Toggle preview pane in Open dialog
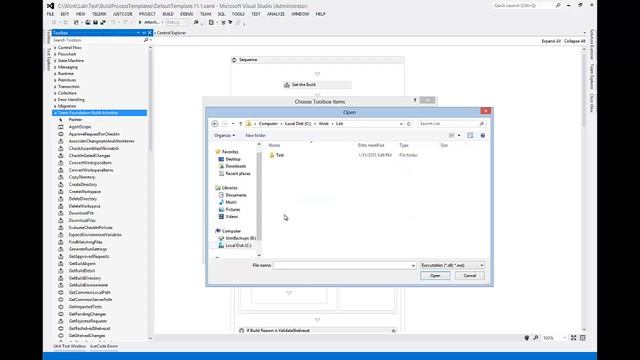Viewport: 640px width, 360px height. pos(470,136)
